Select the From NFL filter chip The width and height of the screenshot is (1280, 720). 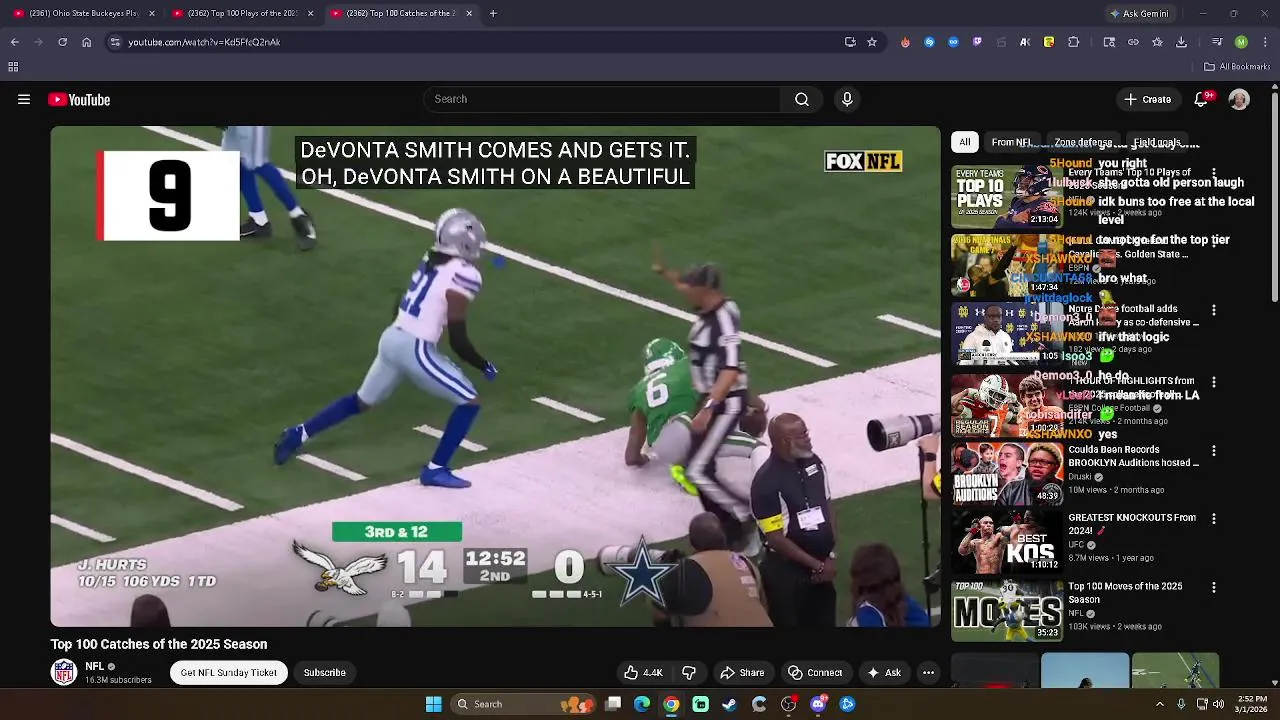click(x=1011, y=142)
